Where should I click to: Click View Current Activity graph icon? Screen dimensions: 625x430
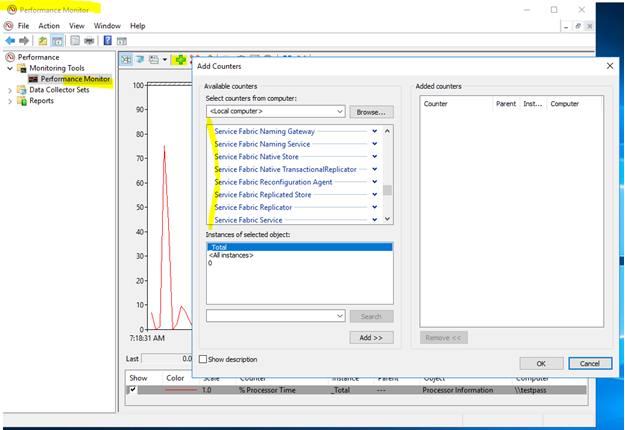(x=126, y=60)
